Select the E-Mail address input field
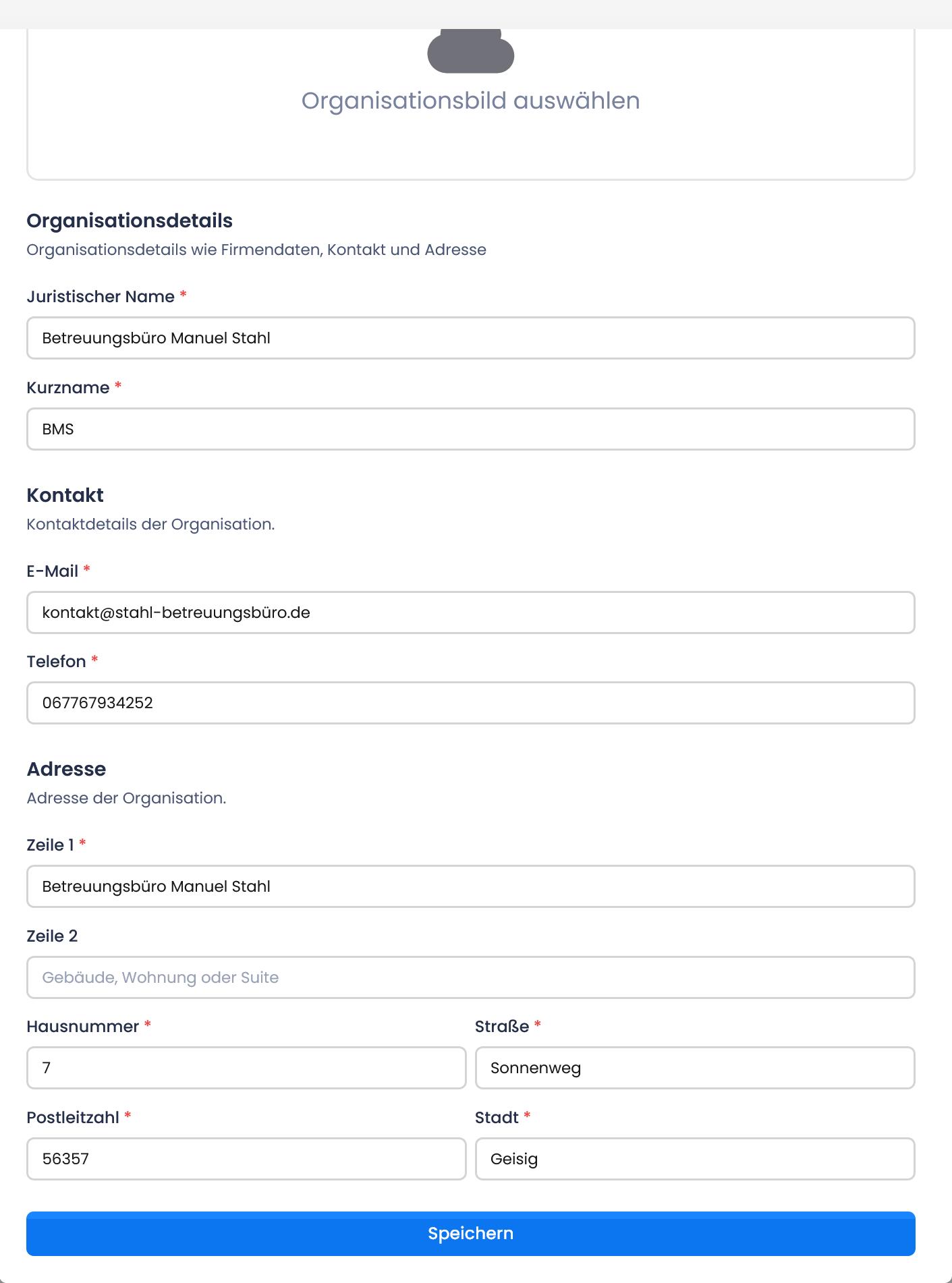The height and width of the screenshot is (1283, 952). click(470, 612)
